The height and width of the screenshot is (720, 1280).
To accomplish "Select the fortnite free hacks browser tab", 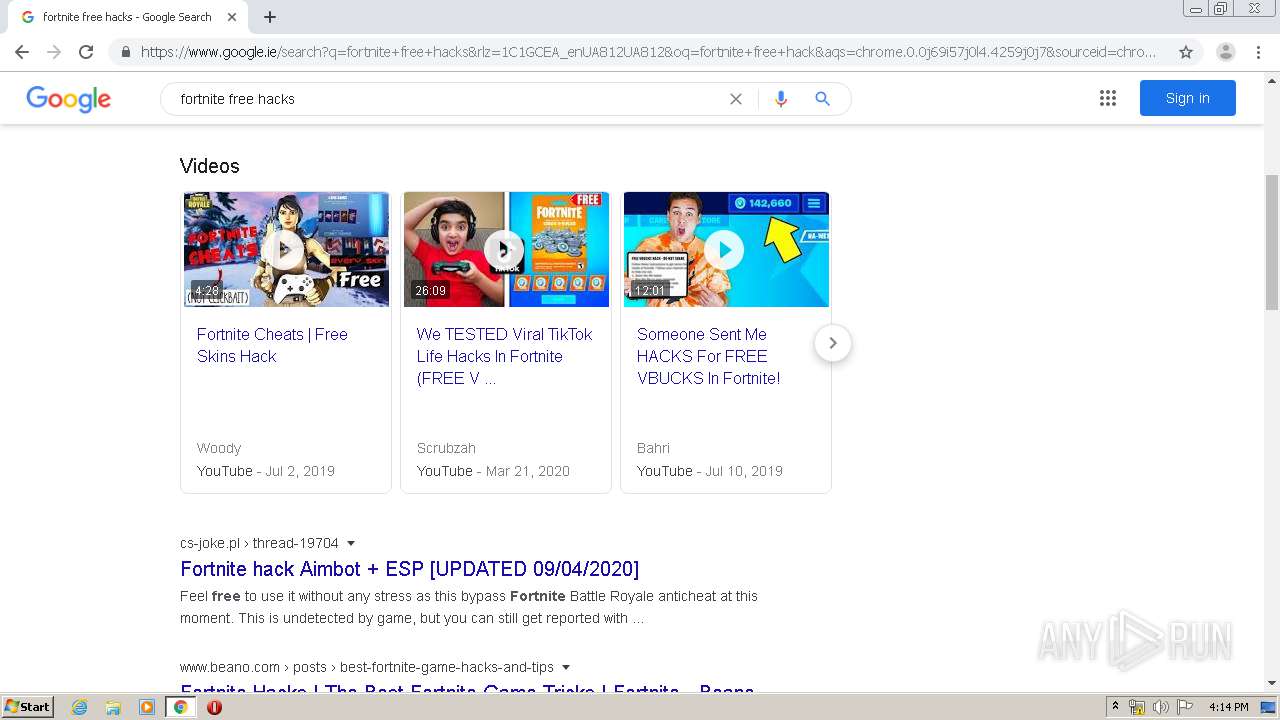I will coord(127,17).
